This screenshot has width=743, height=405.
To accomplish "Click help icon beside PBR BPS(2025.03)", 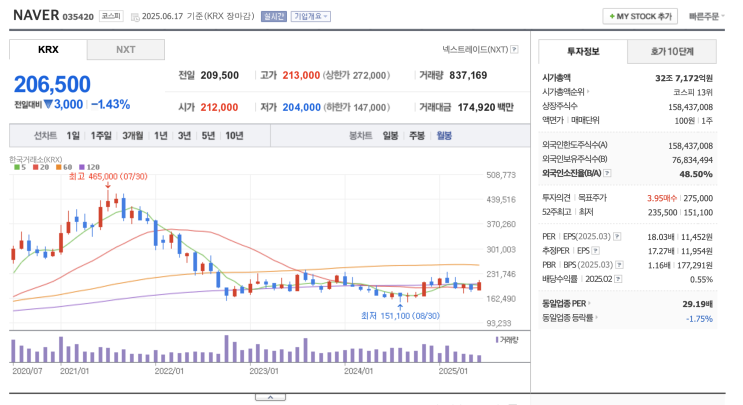I will click(x=619, y=265).
